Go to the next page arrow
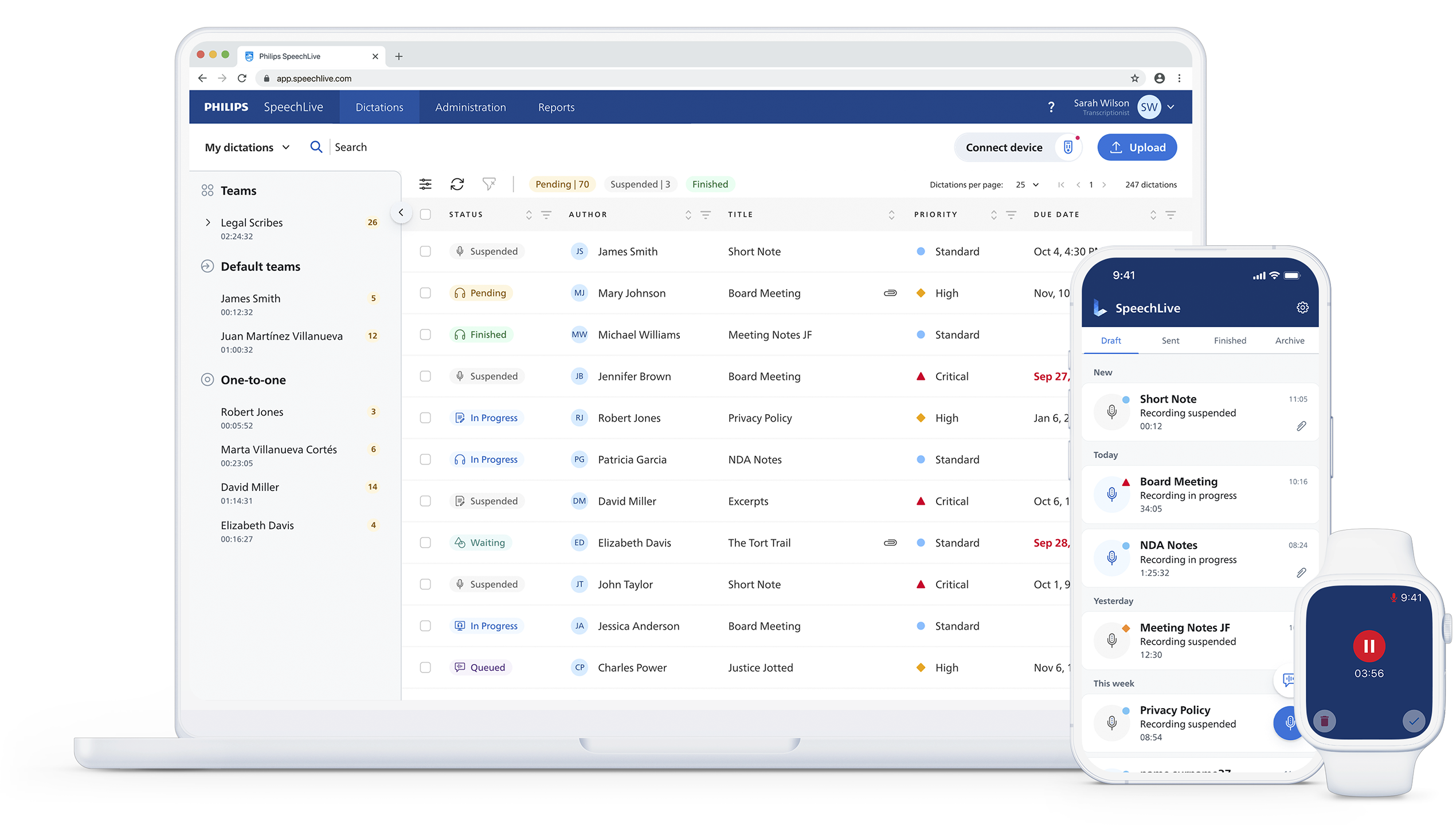 (1103, 184)
